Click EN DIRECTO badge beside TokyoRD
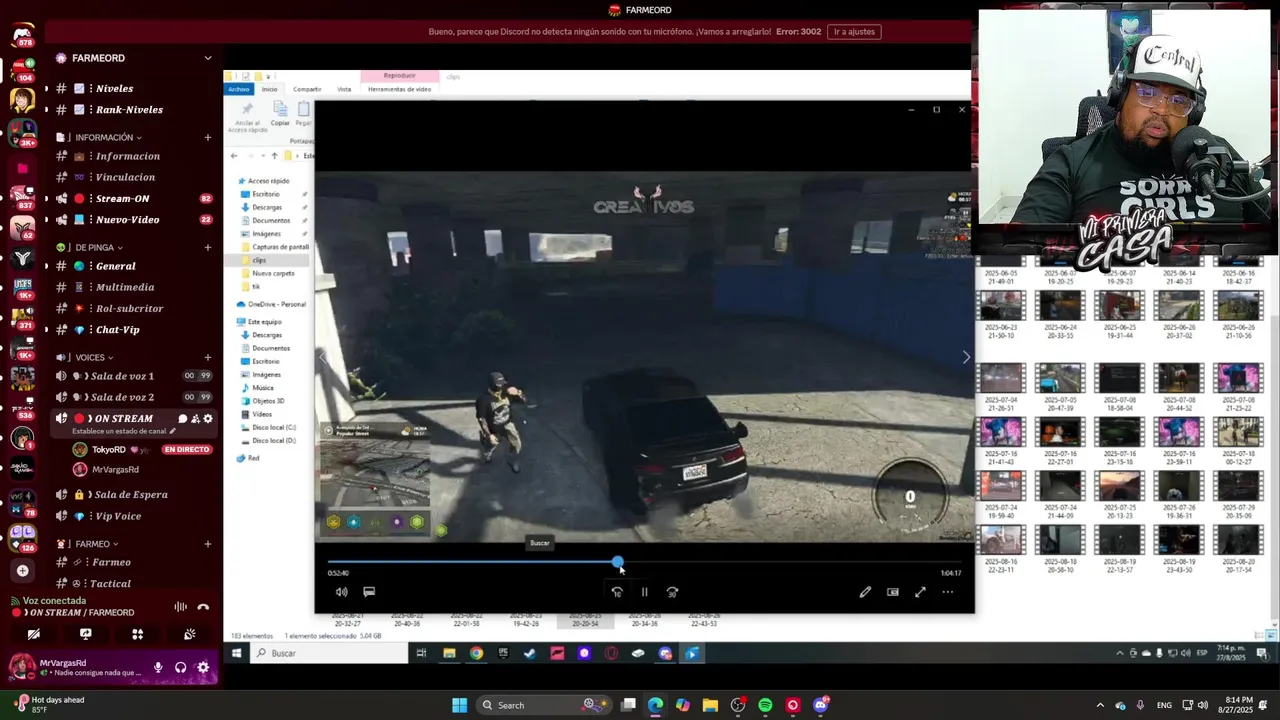This screenshot has width=1280, height=720. point(187,450)
